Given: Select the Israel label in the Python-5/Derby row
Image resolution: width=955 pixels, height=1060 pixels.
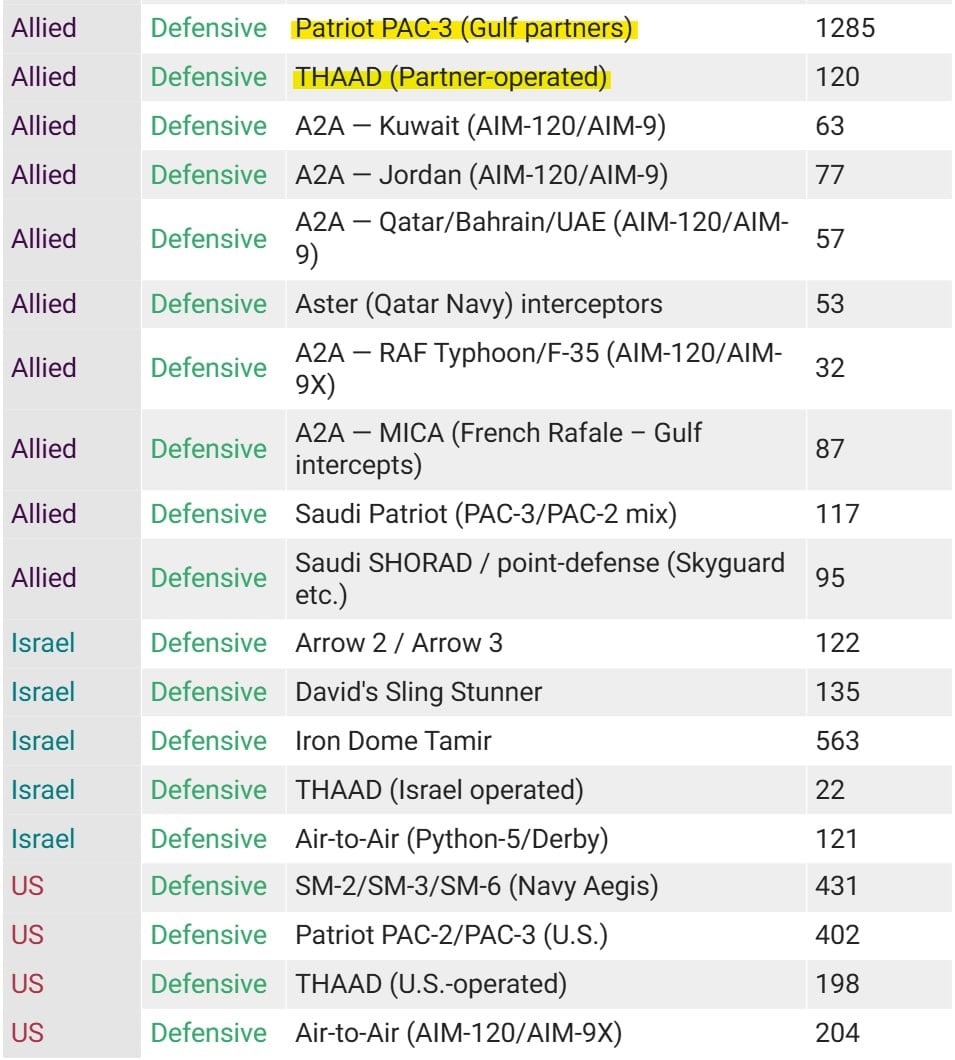Looking at the screenshot, I should tap(43, 839).
